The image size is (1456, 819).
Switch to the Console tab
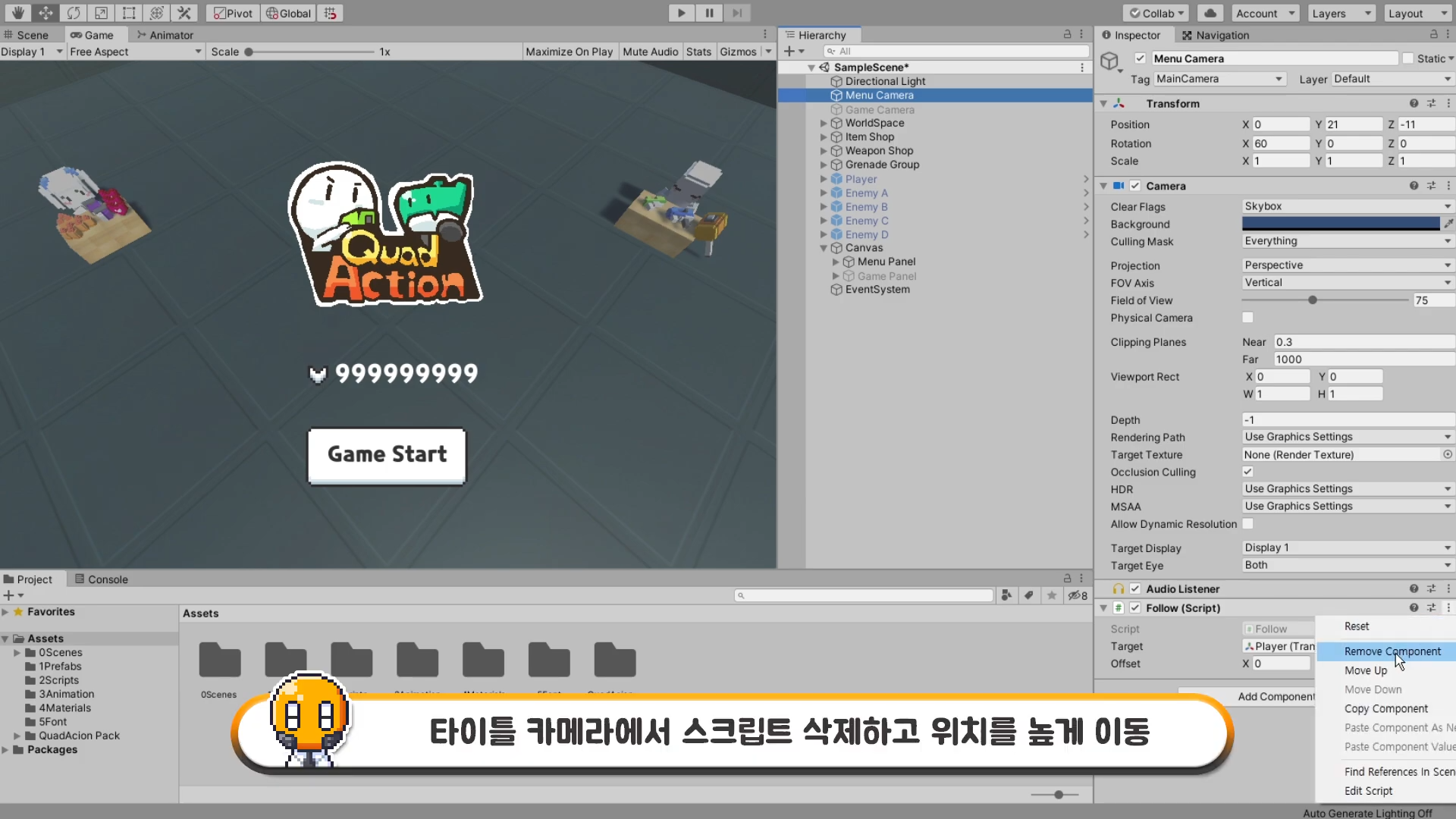[x=102, y=579]
